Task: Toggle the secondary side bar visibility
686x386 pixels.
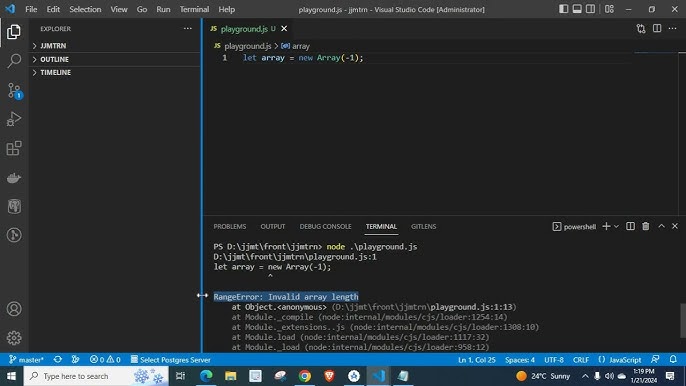Action: [590, 9]
